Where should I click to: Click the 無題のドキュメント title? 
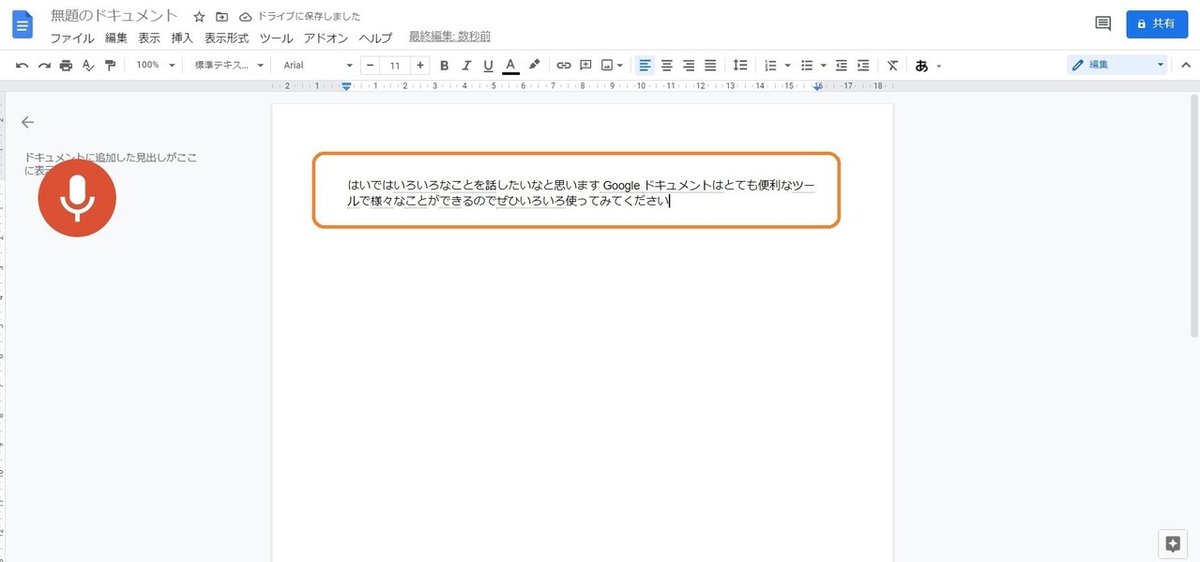(115, 16)
